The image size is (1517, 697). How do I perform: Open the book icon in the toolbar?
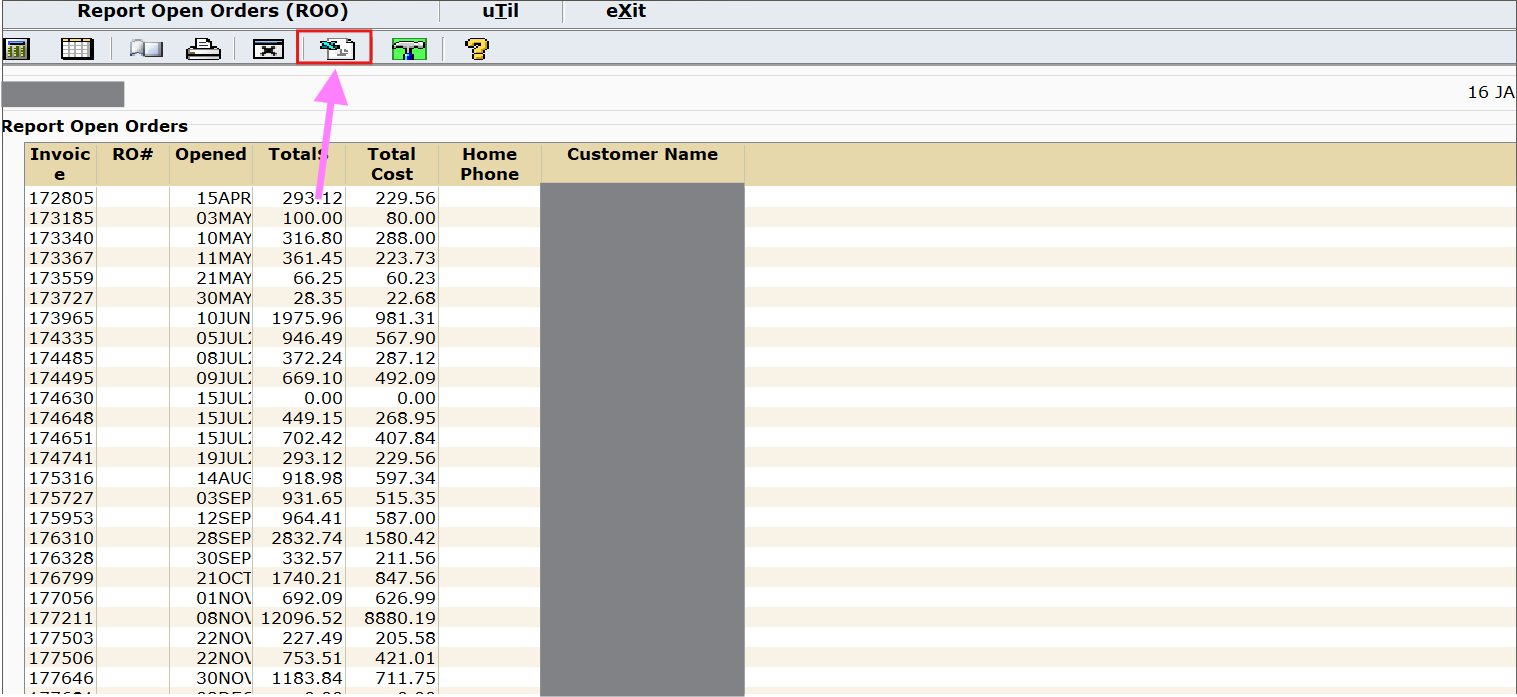(x=146, y=48)
